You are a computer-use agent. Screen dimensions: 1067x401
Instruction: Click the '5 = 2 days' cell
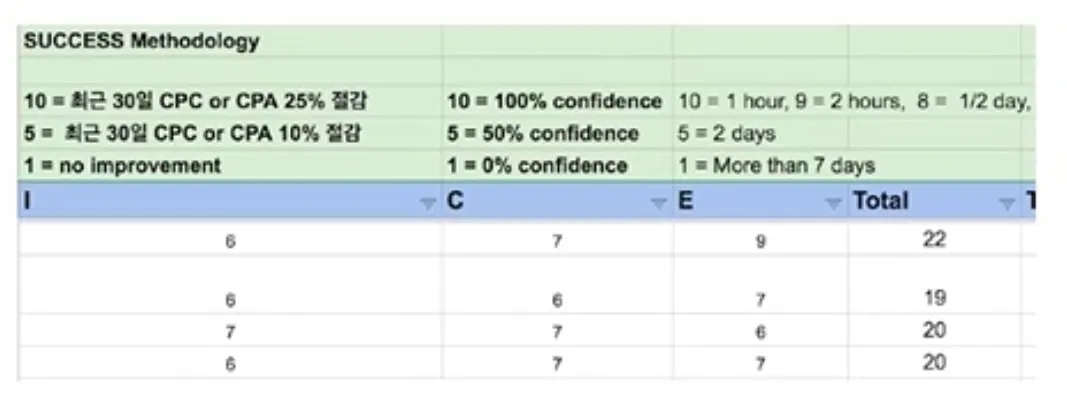click(727, 133)
